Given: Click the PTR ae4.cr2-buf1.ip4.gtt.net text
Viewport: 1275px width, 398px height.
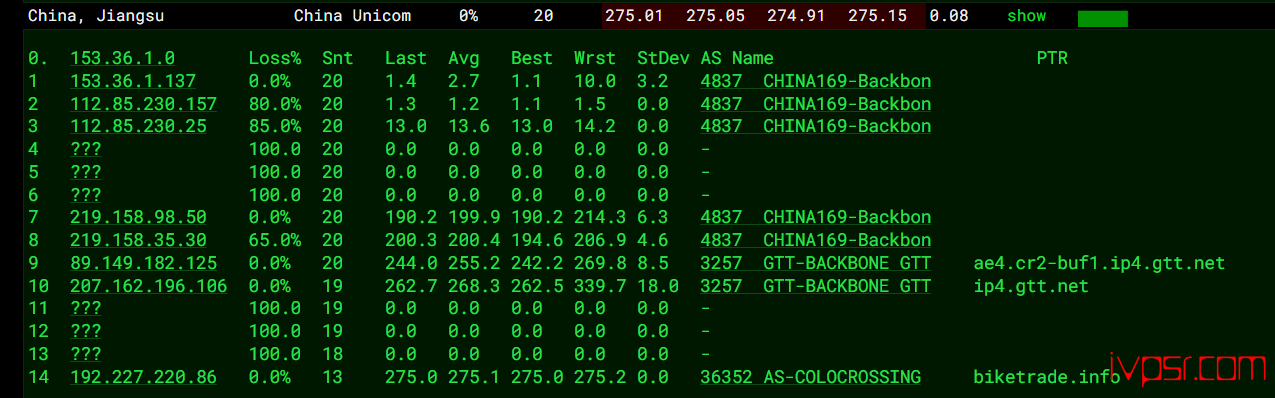Looking at the screenshot, I should [1099, 263].
